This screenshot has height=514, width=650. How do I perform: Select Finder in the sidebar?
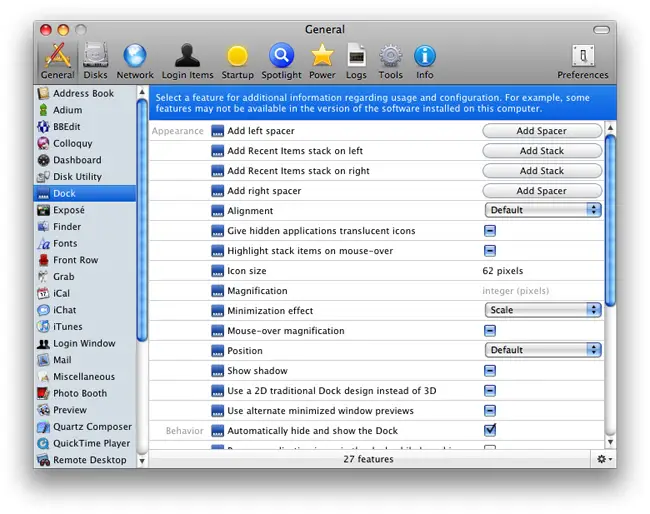(85, 227)
